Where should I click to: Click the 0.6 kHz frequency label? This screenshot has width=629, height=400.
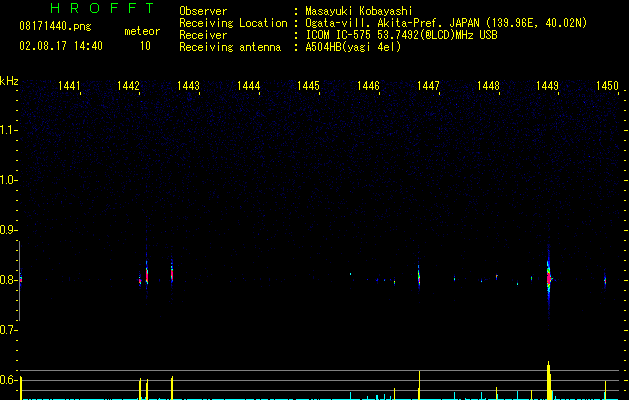(x=8, y=380)
